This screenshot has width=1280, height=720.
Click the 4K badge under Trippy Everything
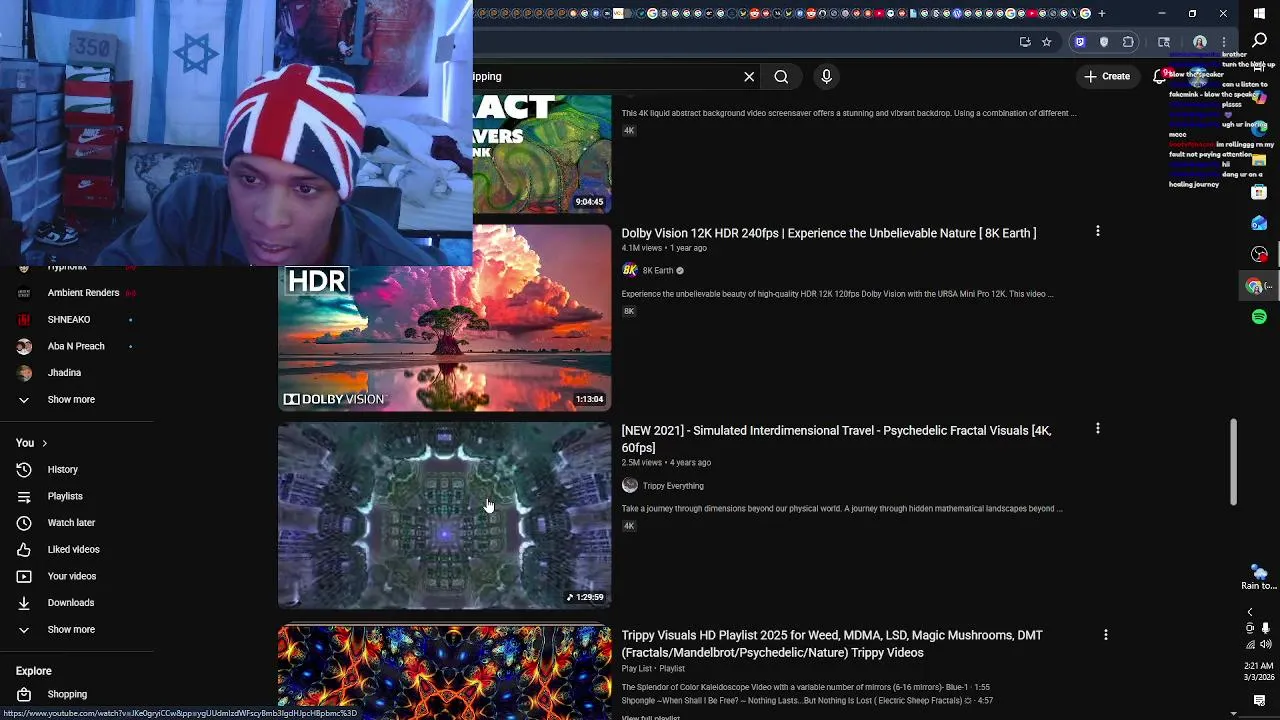(629, 526)
